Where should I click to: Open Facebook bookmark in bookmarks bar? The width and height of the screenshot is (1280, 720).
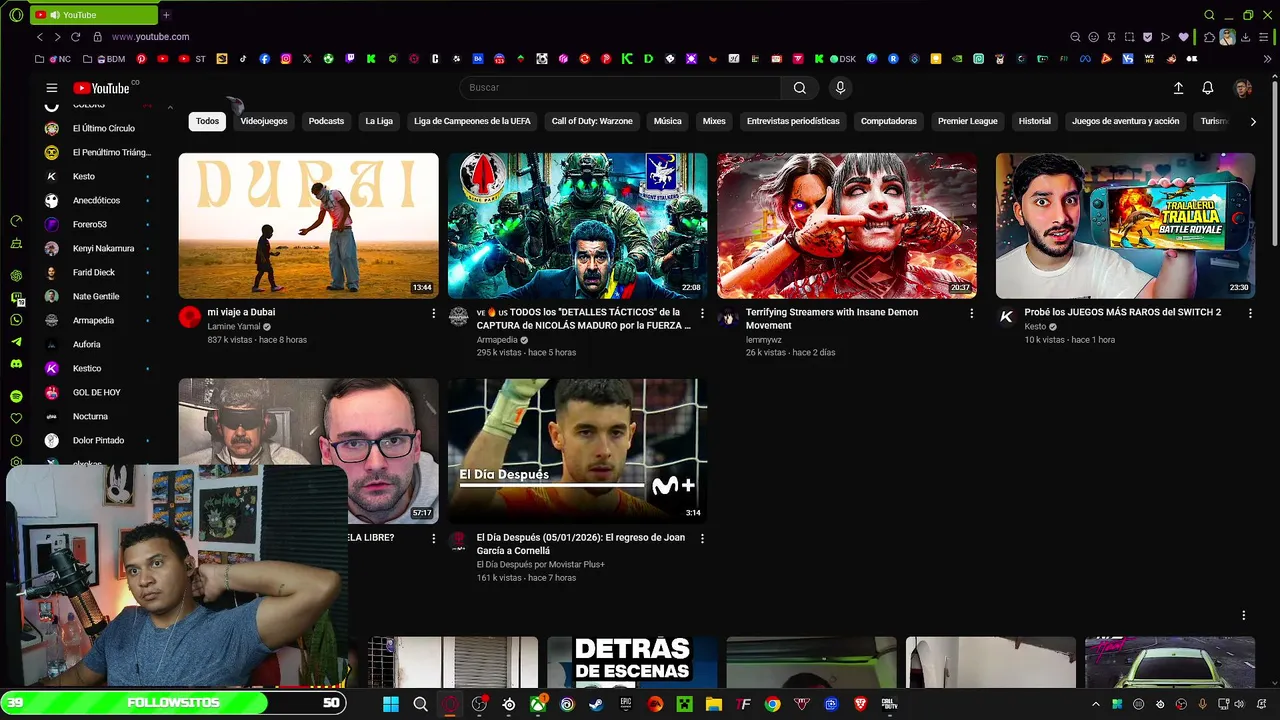264,59
